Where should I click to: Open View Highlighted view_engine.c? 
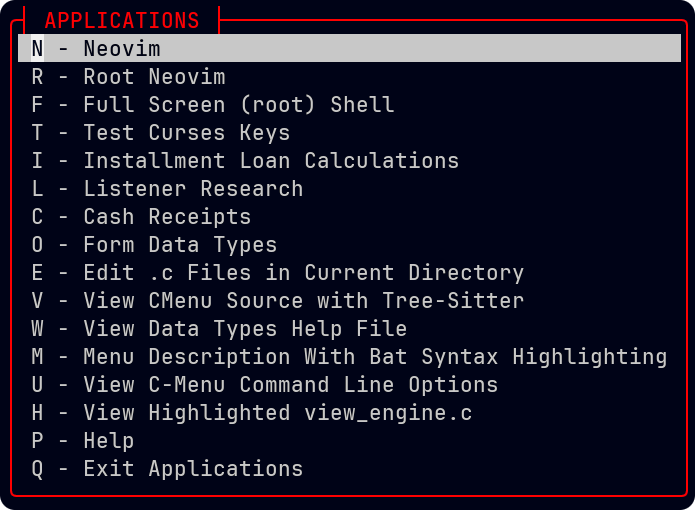pos(277,413)
